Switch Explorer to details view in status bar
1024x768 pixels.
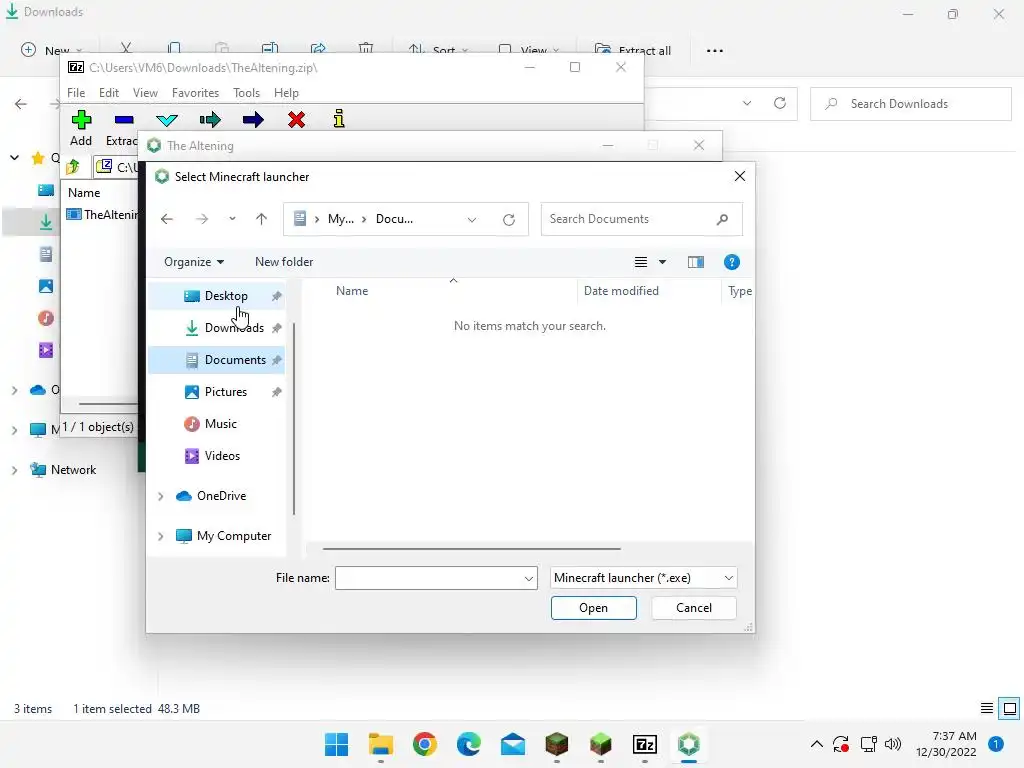coord(987,709)
